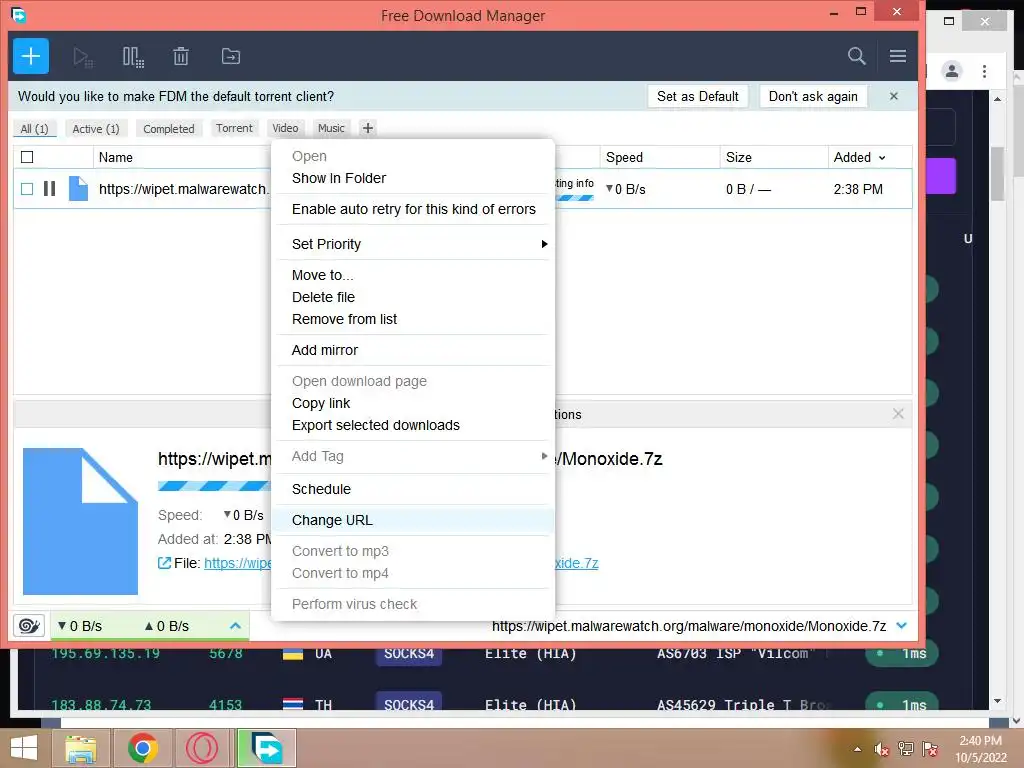Choose Enable auto retry for this kind of errors
This screenshot has width=1024, height=768.
point(413,209)
